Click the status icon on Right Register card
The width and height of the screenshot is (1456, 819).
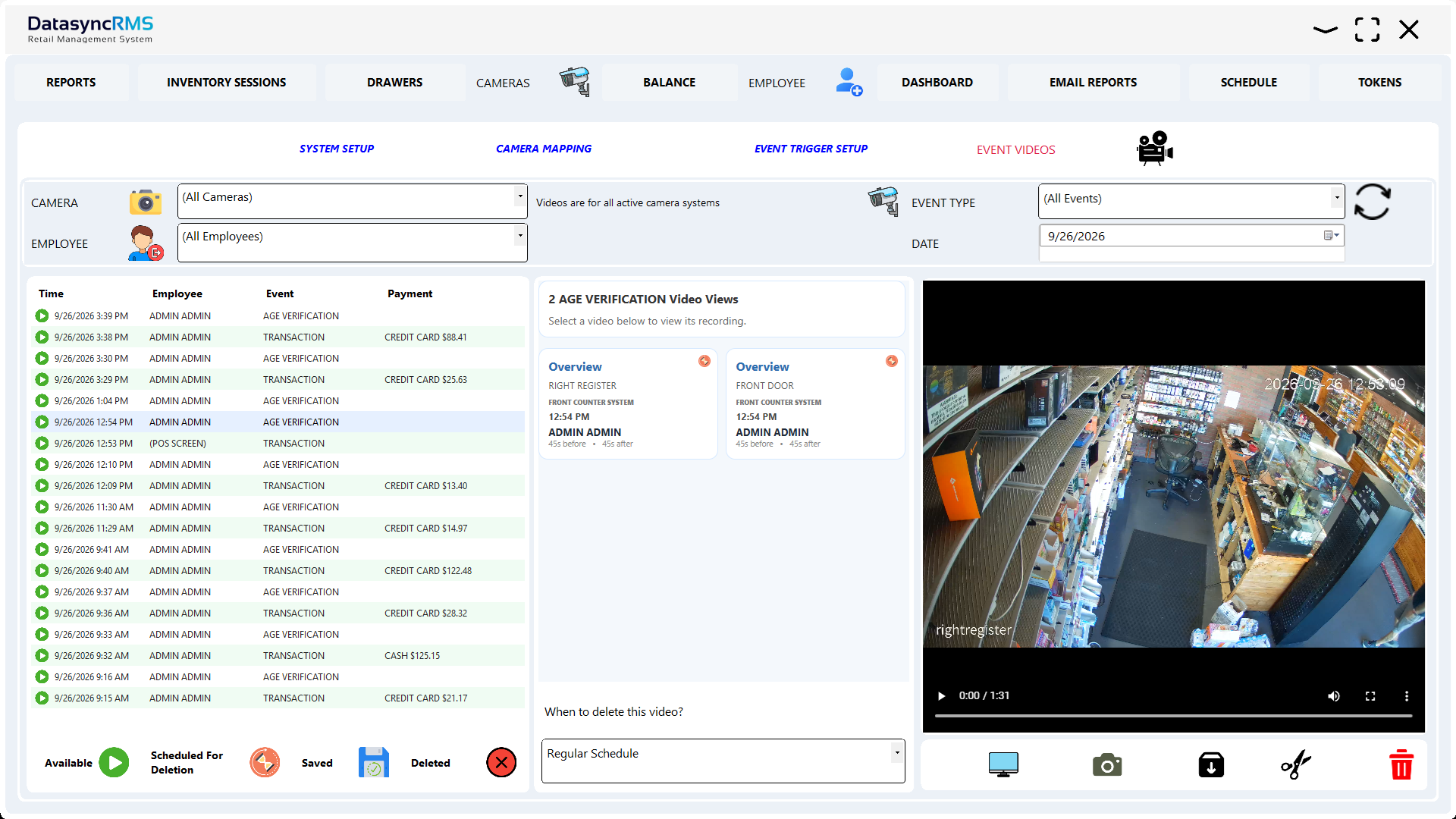click(704, 361)
